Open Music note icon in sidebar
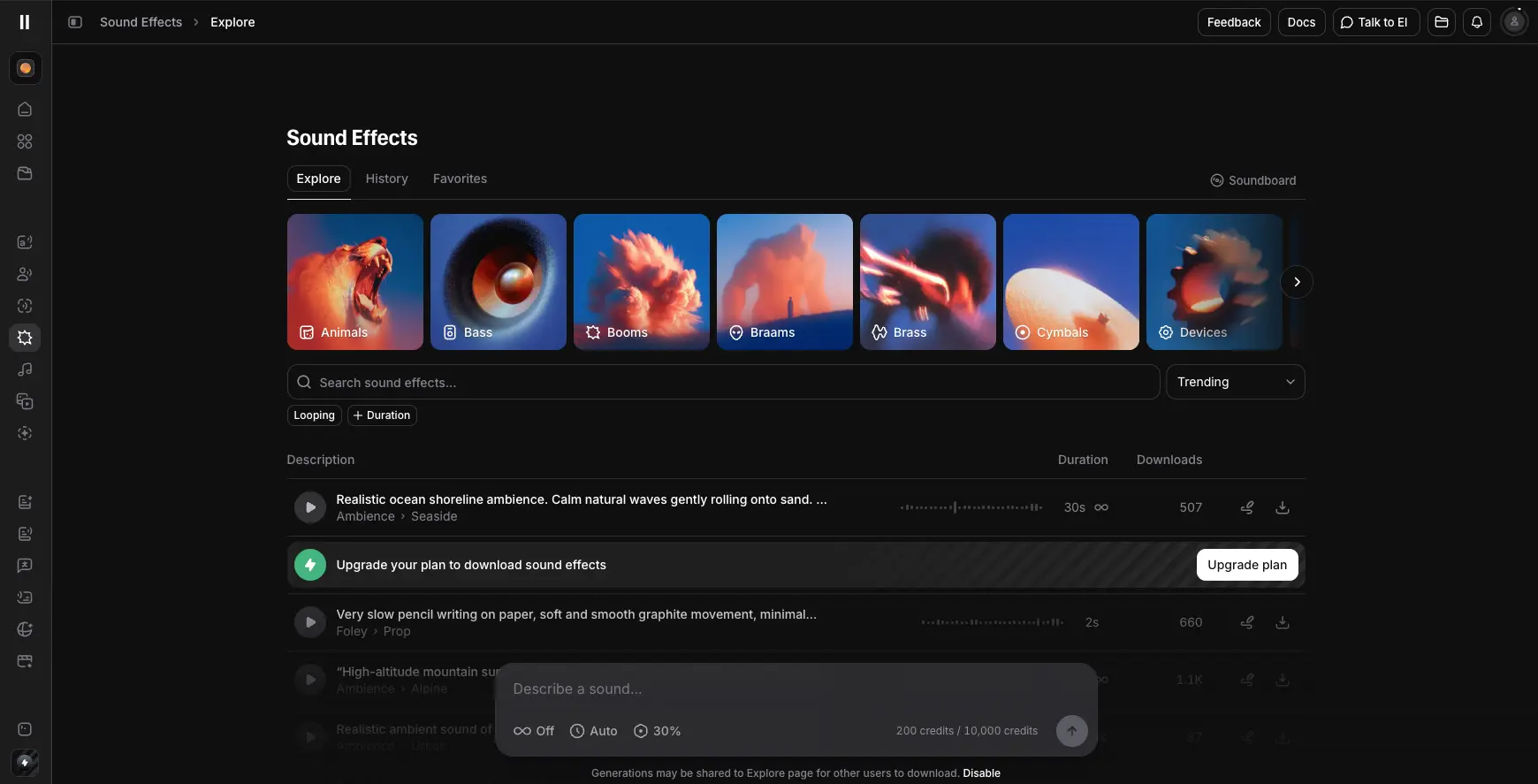The image size is (1538, 784). 25,369
